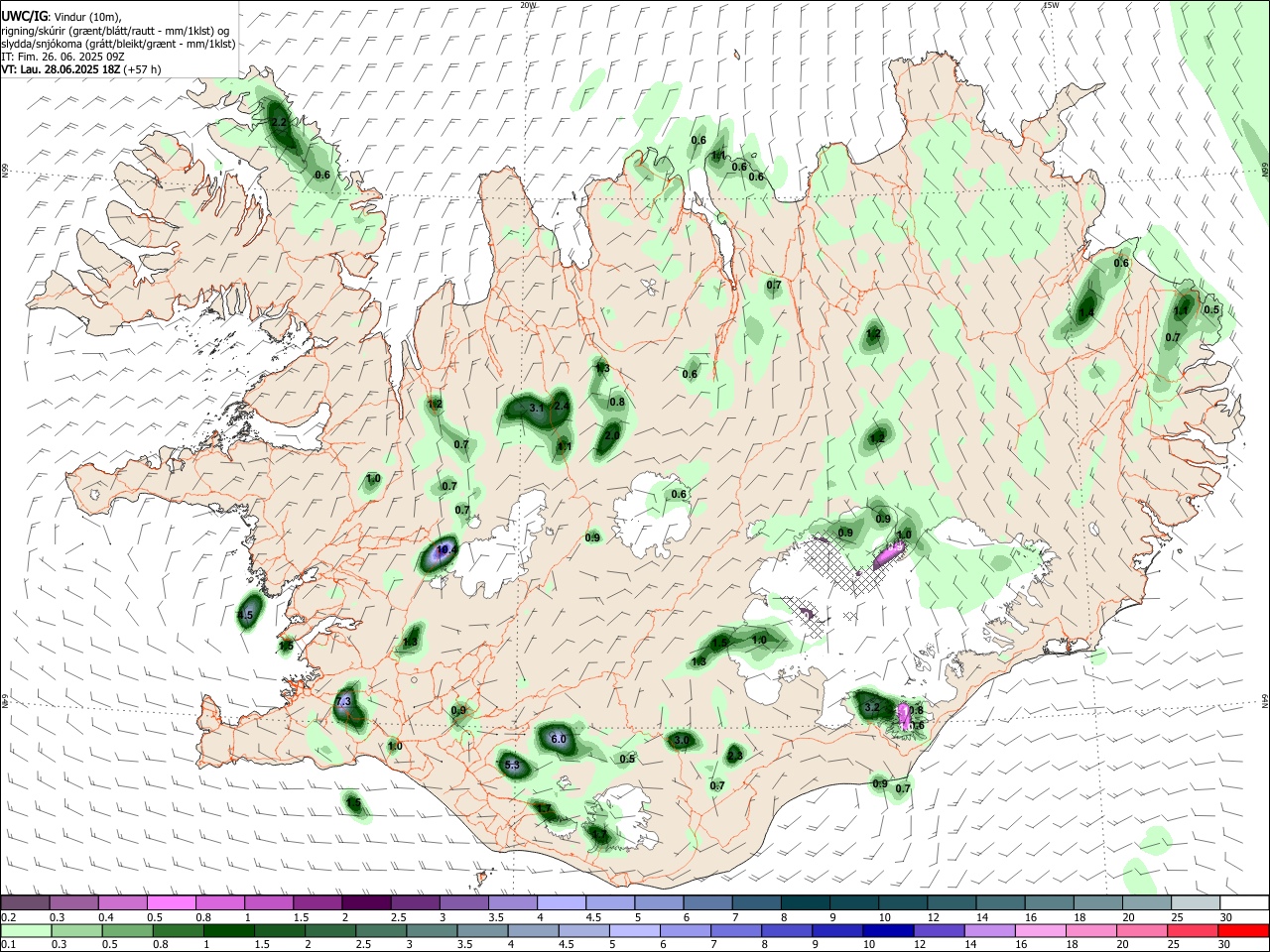Image resolution: width=1270 pixels, height=952 pixels.
Task: Click the upper row swatch labelled 0.5
Action: coord(171,903)
